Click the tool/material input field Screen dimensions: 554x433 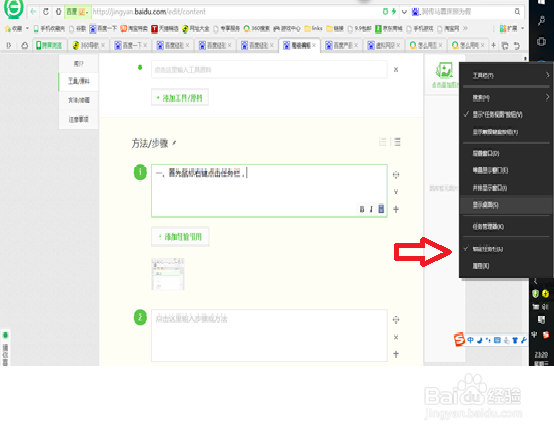[269, 70]
